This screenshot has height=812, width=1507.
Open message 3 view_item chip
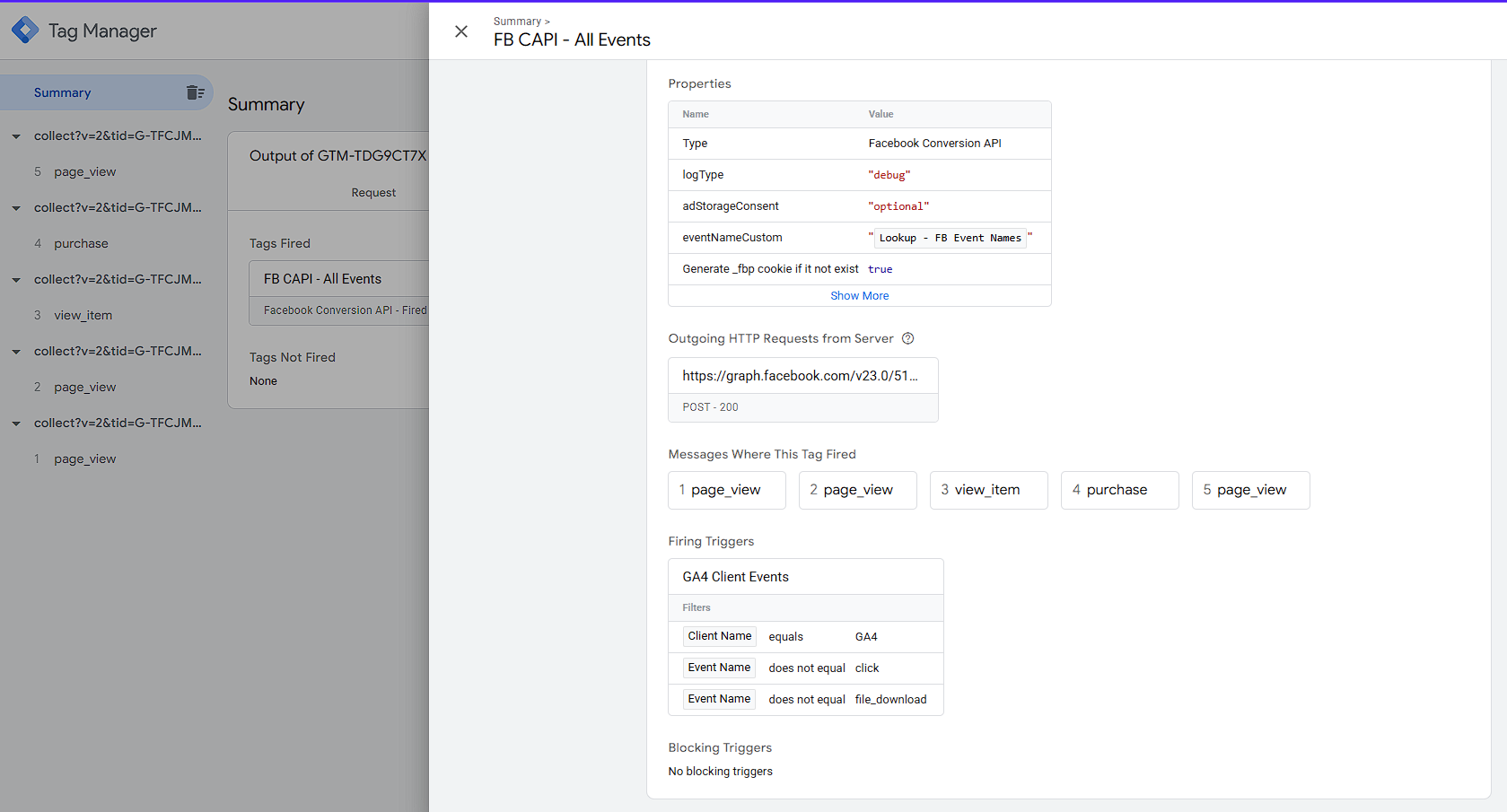(987, 490)
